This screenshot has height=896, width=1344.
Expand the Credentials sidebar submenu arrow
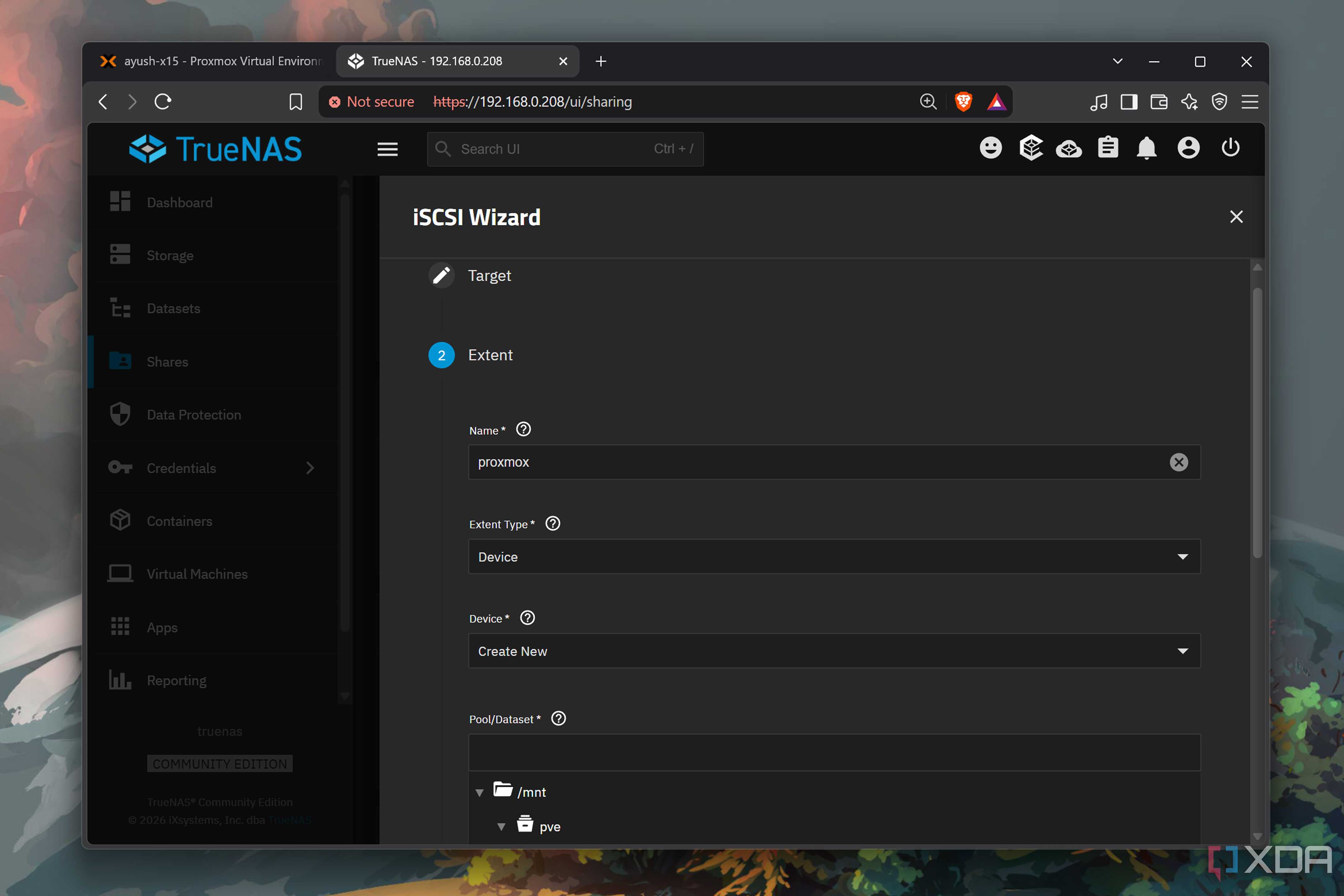310,468
